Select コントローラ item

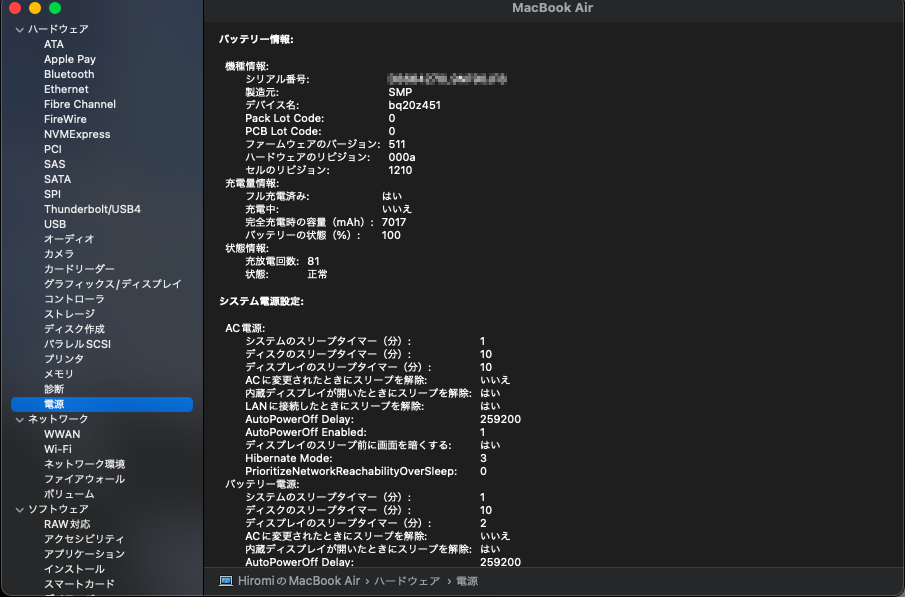click(74, 299)
